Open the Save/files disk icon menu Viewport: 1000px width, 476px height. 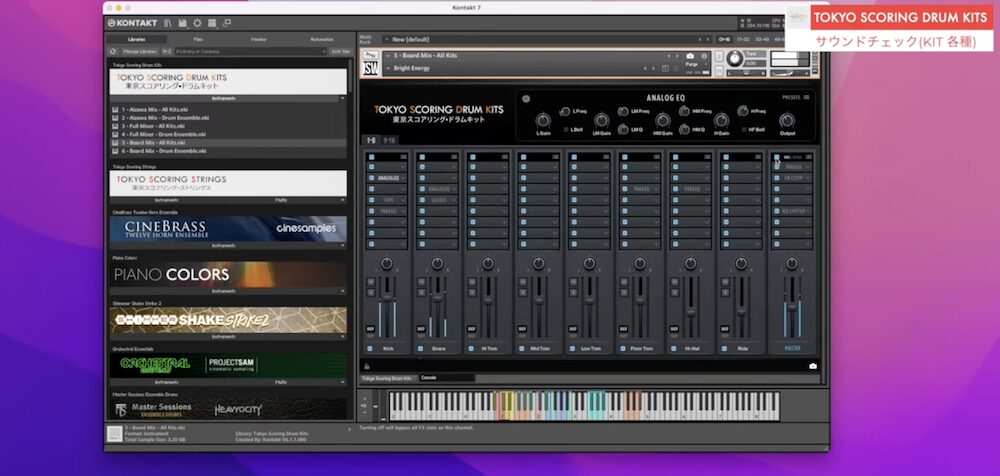click(x=183, y=23)
